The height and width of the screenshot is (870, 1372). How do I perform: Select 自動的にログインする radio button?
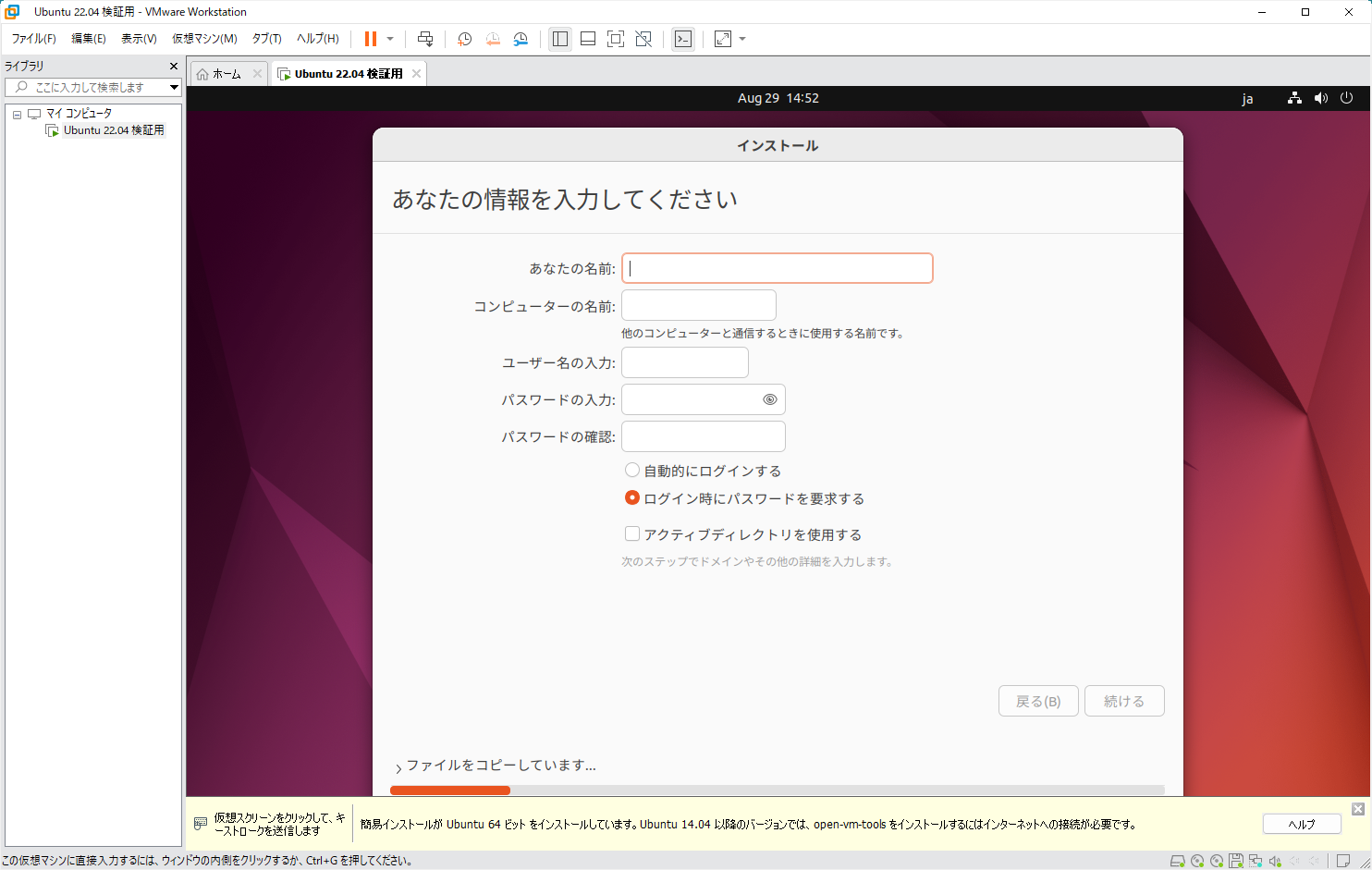click(632, 470)
